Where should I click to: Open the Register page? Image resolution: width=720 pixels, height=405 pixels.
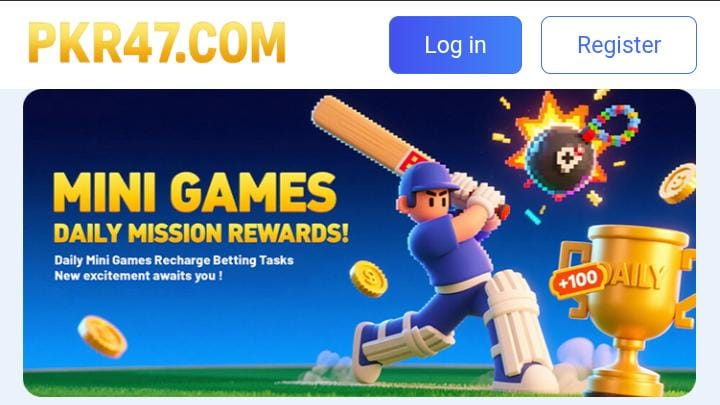click(x=619, y=45)
